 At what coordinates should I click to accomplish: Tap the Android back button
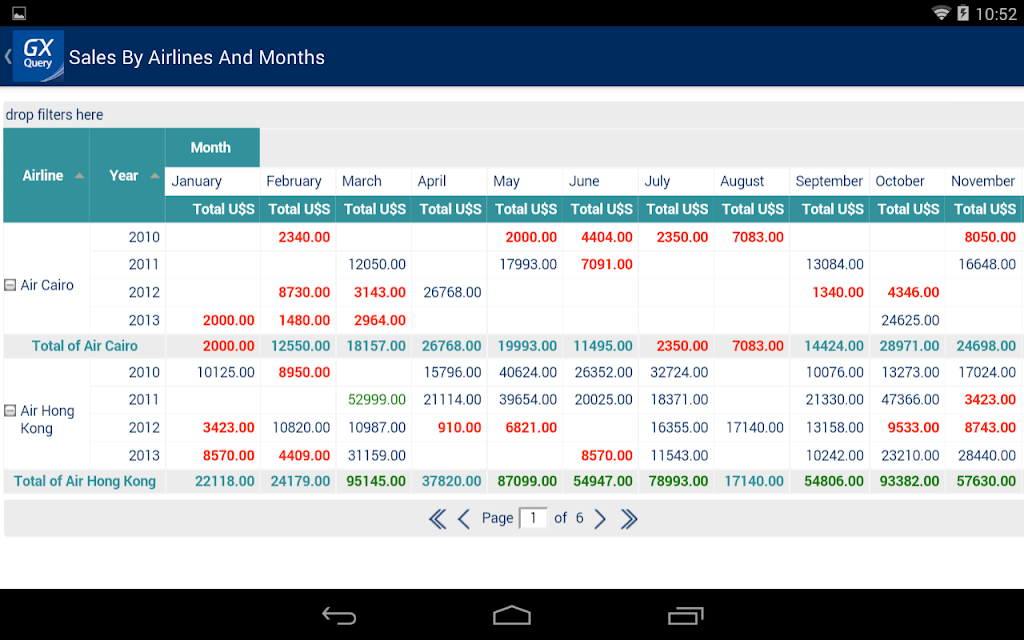pyautogui.click(x=339, y=615)
